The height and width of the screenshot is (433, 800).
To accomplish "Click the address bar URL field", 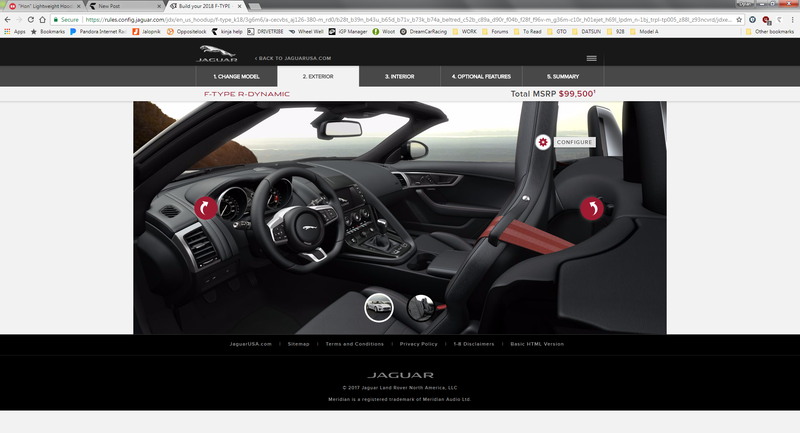I will [408, 19].
